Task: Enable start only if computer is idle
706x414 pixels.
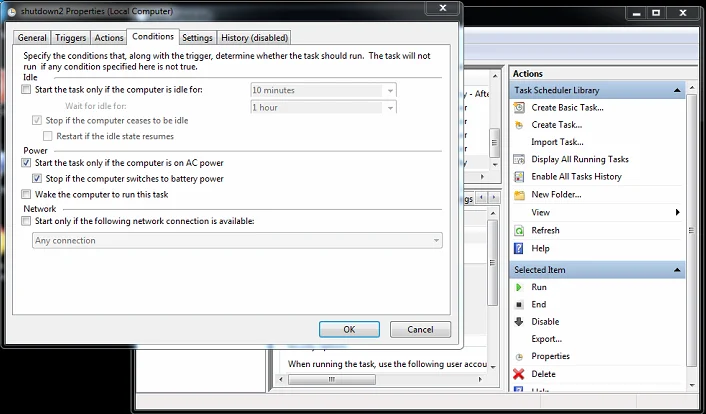Action: 27,90
